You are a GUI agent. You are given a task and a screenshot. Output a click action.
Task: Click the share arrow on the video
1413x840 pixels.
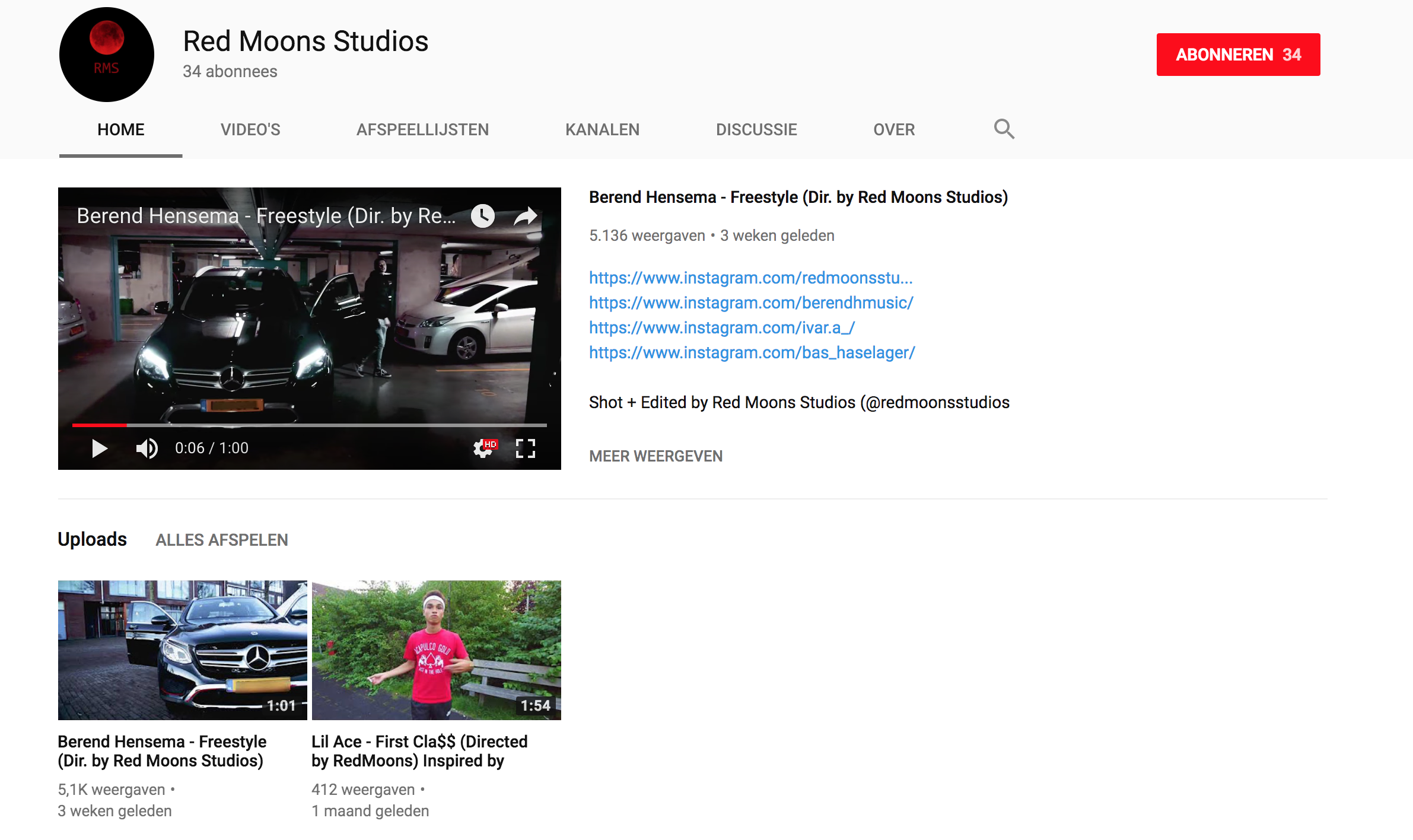point(526,216)
